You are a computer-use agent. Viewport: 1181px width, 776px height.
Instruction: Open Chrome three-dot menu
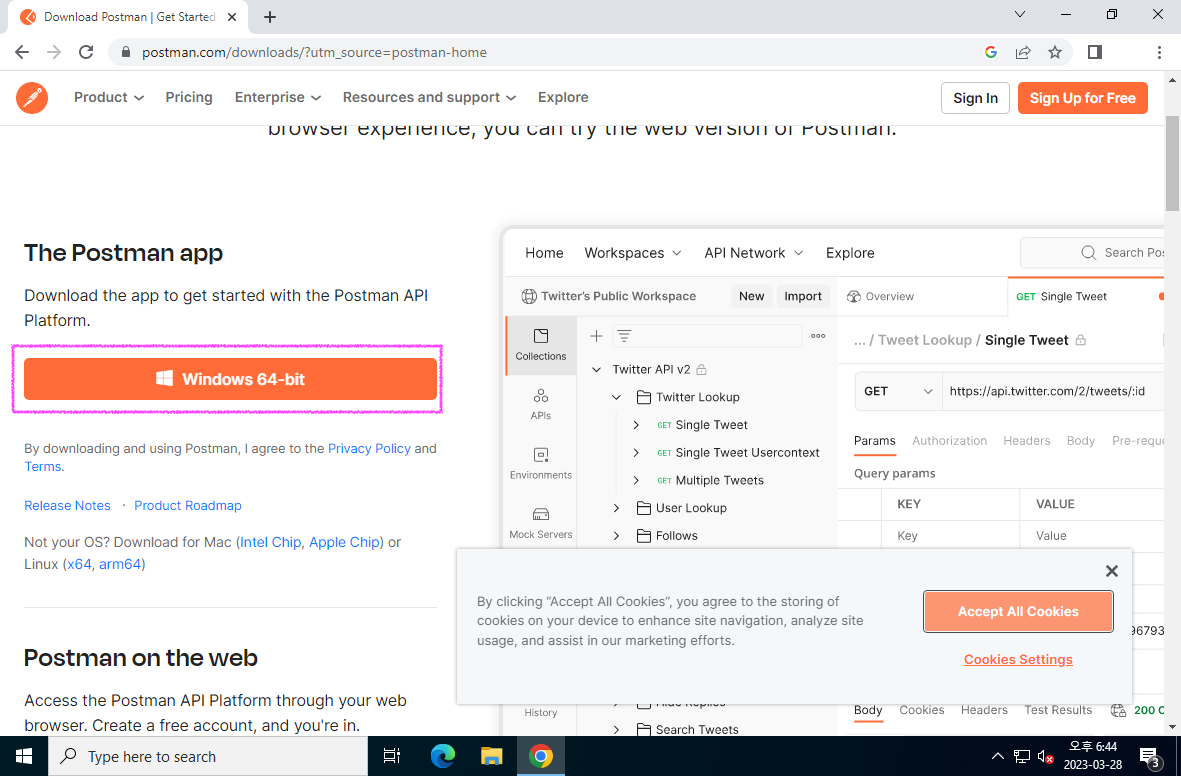click(x=1158, y=52)
